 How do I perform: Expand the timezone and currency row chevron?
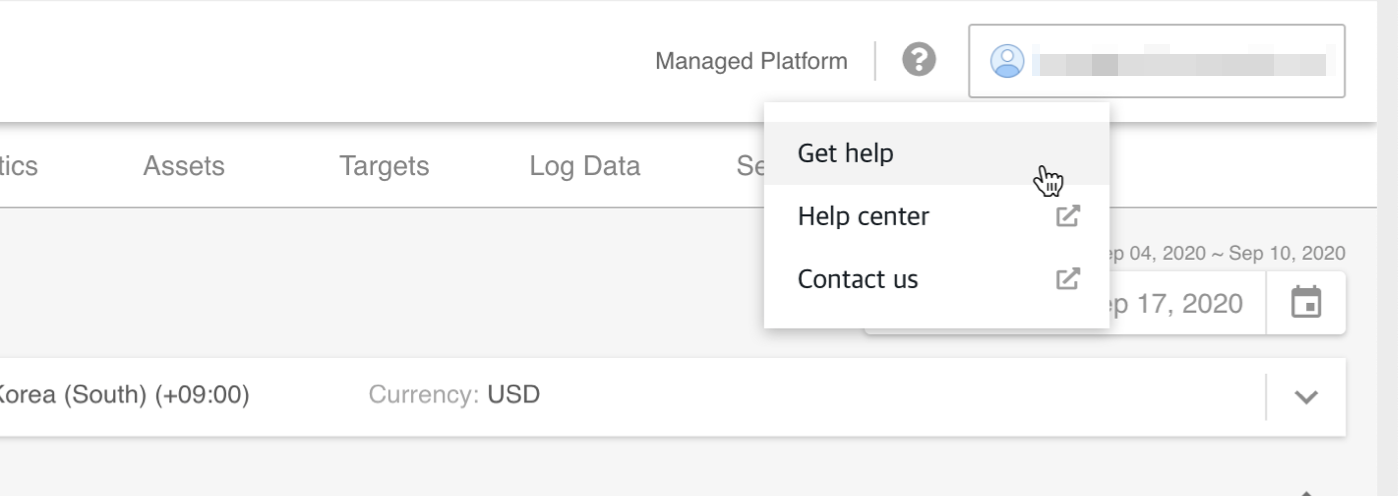pyautogui.click(x=1306, y=396)
